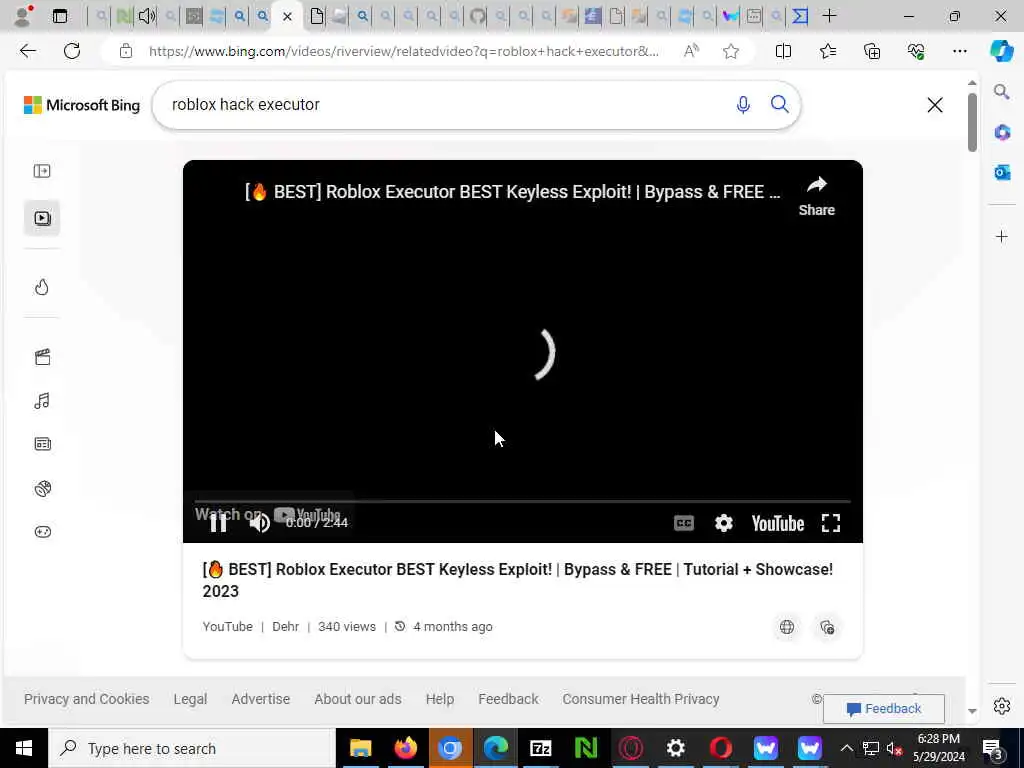Screen dimensions: 1024x768
Task: Pause the video playback
Action: point(218,523)
